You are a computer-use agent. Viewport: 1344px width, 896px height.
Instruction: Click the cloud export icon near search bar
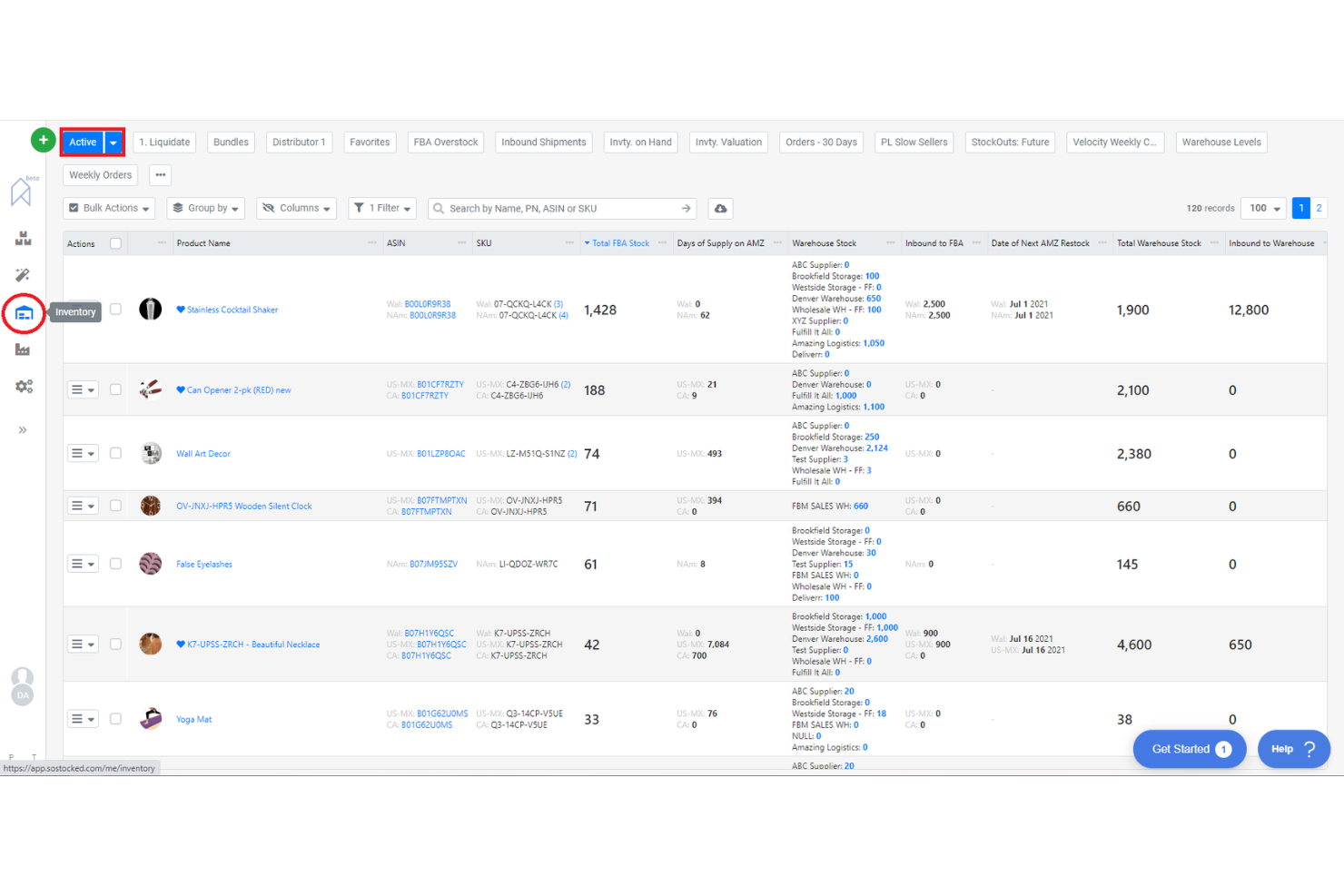point(720,208)
